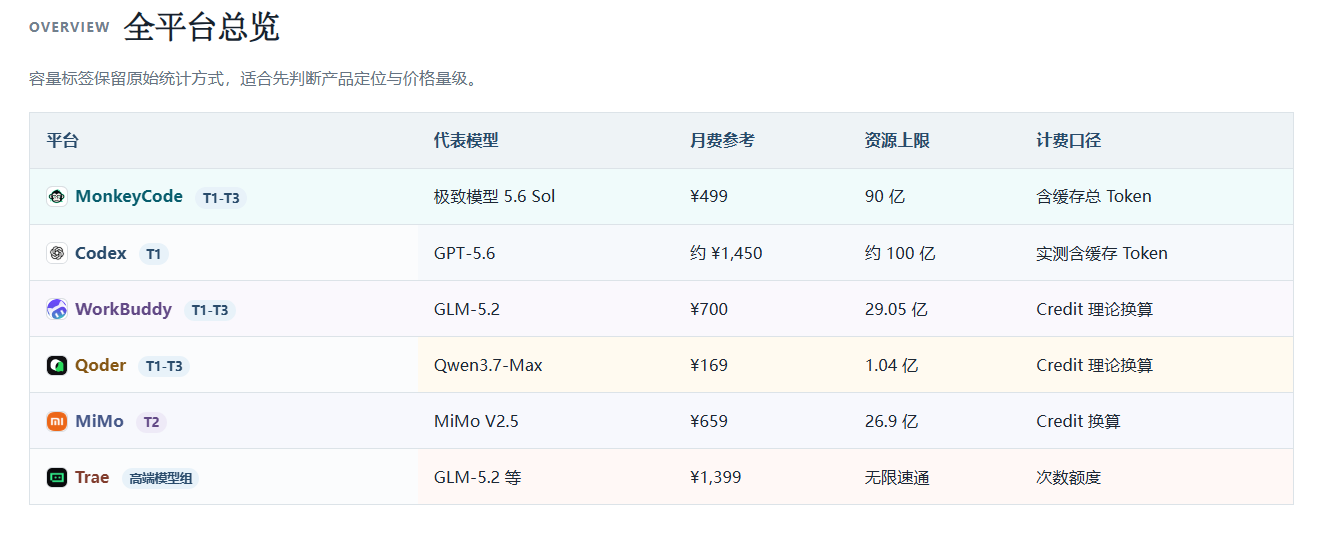Click the 容量标签 description sentence
This screenshot has height=533, width=1320.
(254, 78)
